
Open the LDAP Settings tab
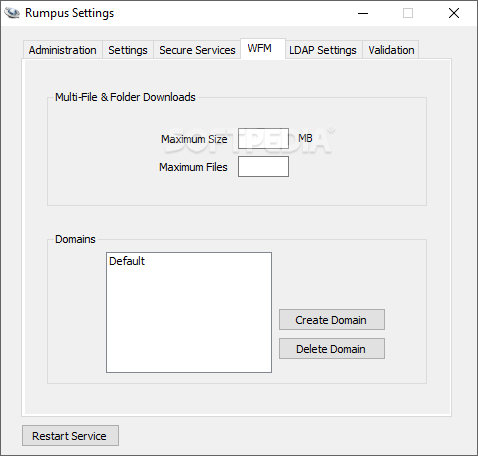click(323, 50)
